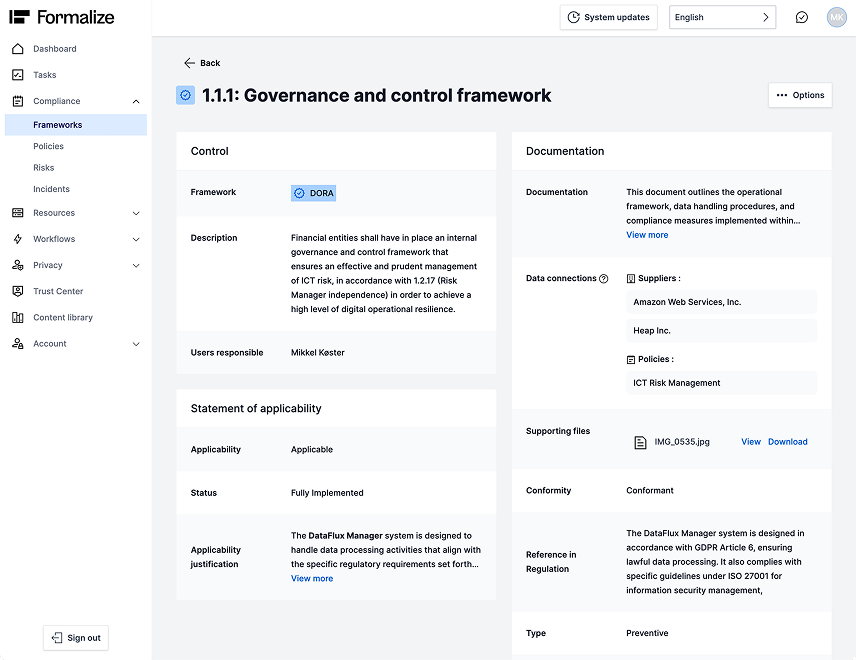Click View more under Documentation text
Viewport: 856px width, 660px height.
[x=647, y=235]
